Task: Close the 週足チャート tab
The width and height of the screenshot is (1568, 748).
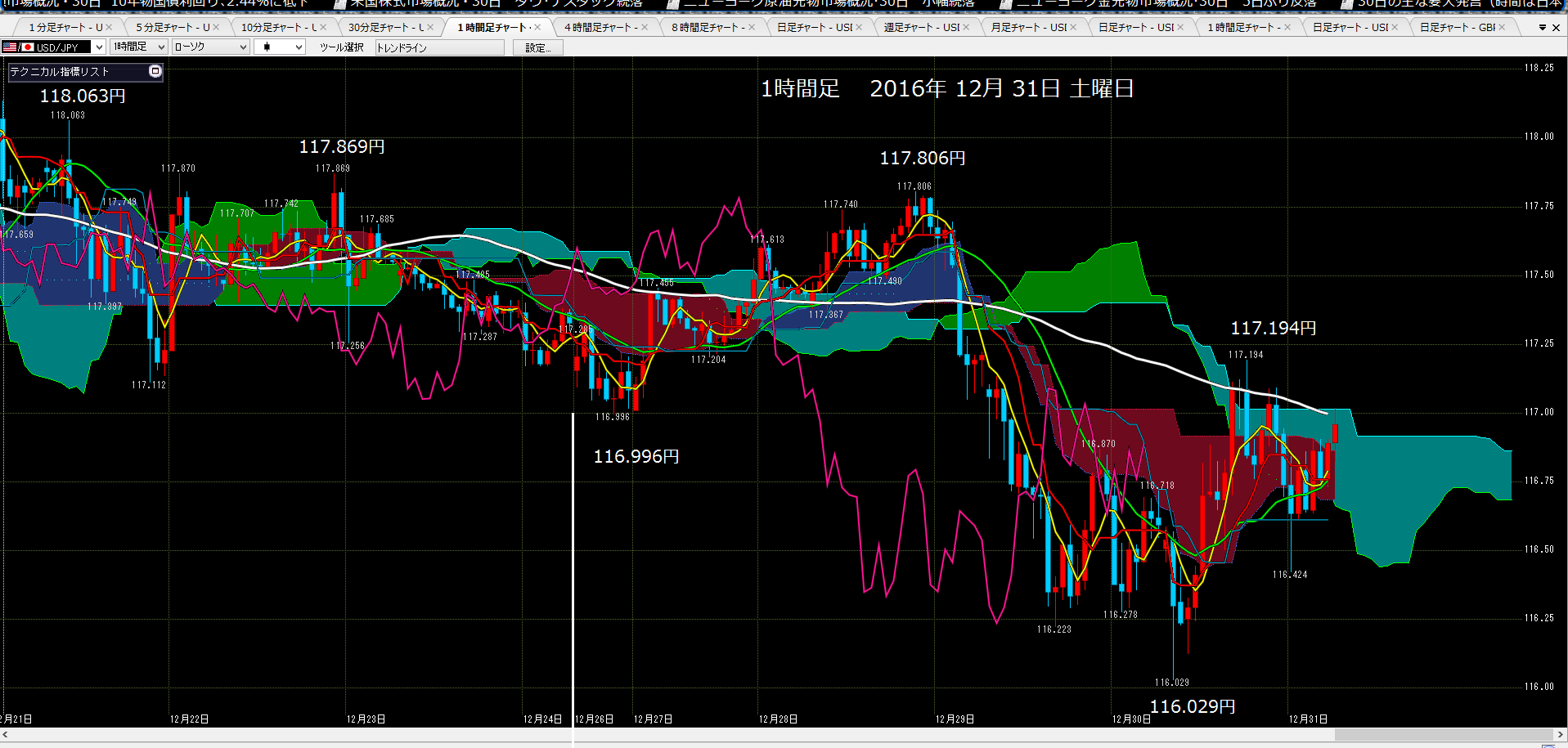Action: tap(966, 27)
